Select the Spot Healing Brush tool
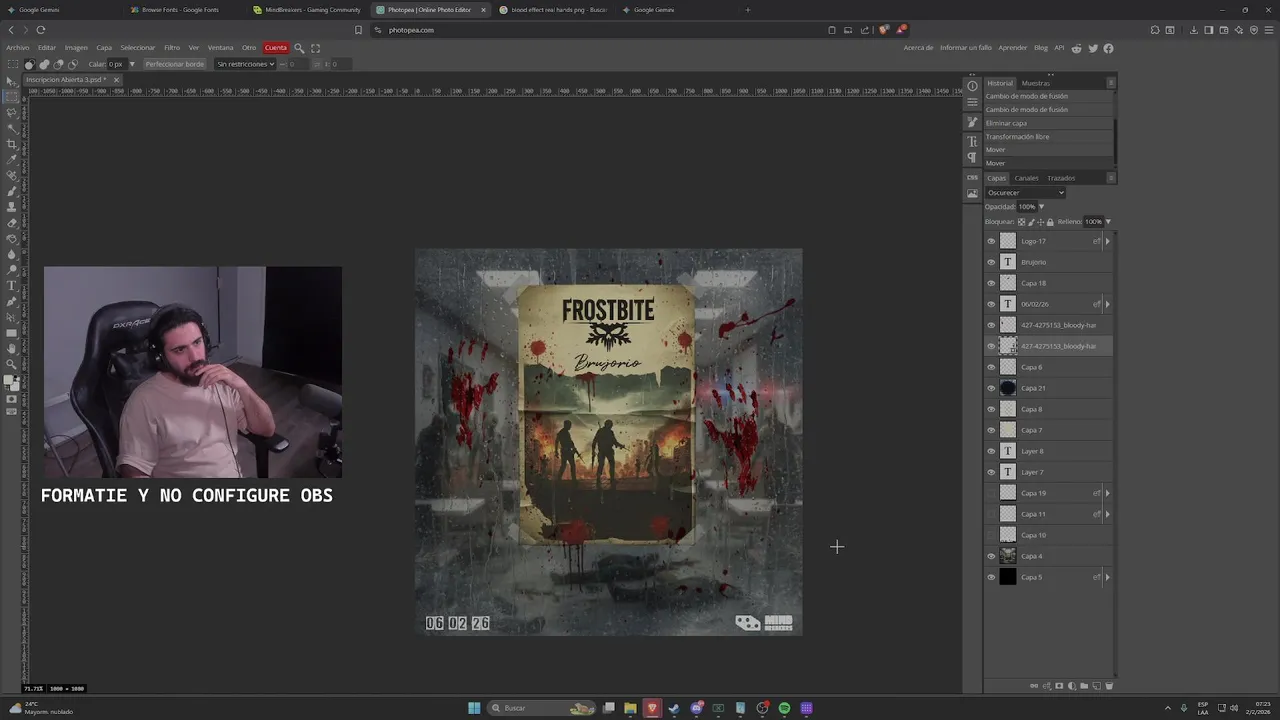 click(x=12, y=175)
